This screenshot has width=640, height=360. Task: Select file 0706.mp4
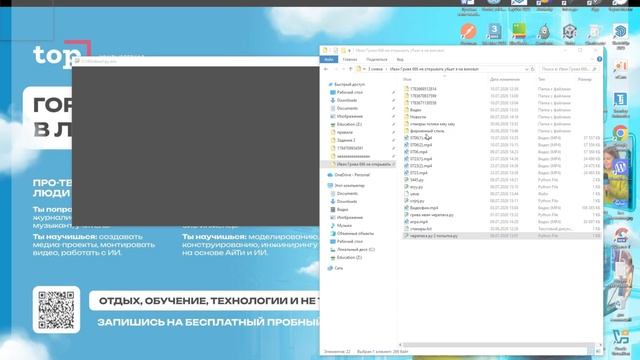coord(418,152)
